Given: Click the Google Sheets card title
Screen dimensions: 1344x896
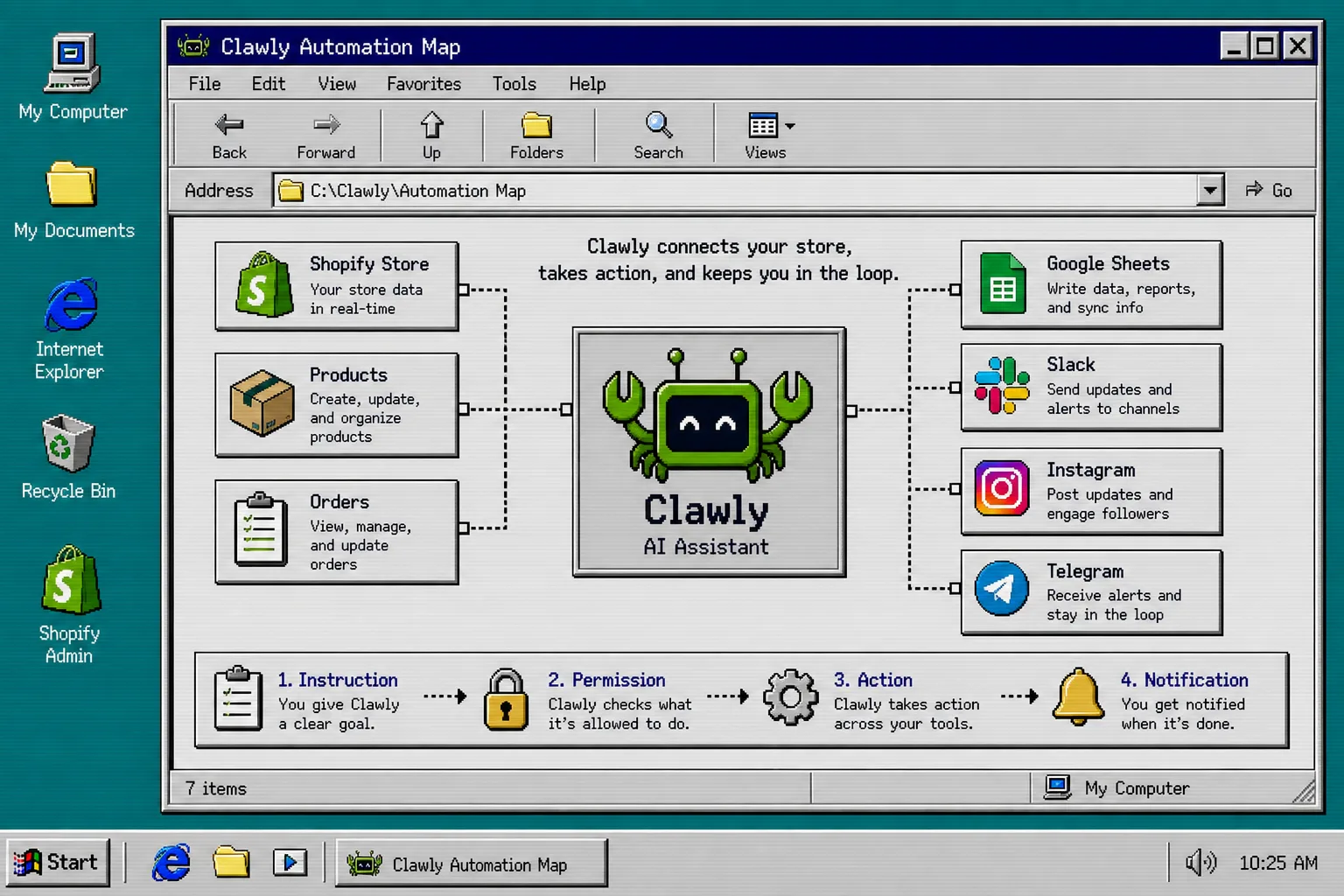Looking at the screenshot, I should click(x=1108, y=263).
